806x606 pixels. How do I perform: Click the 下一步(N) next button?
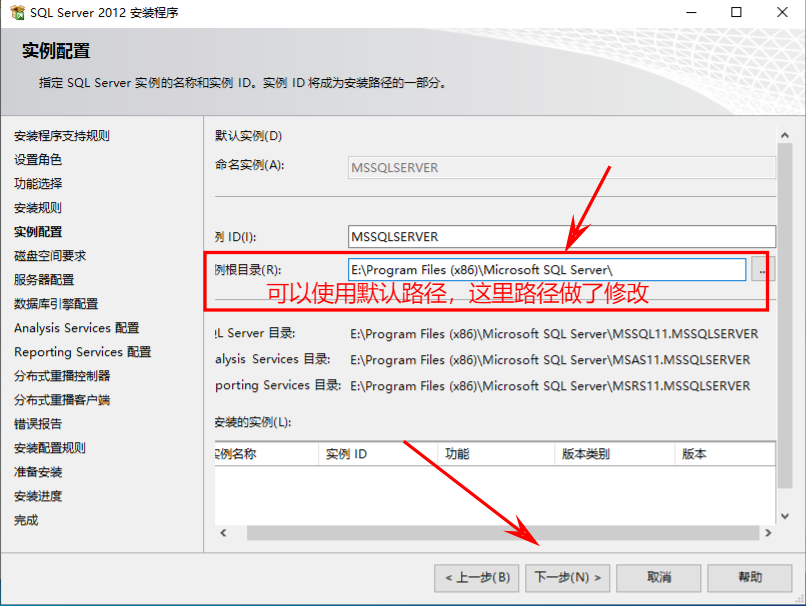click(567, 578)
